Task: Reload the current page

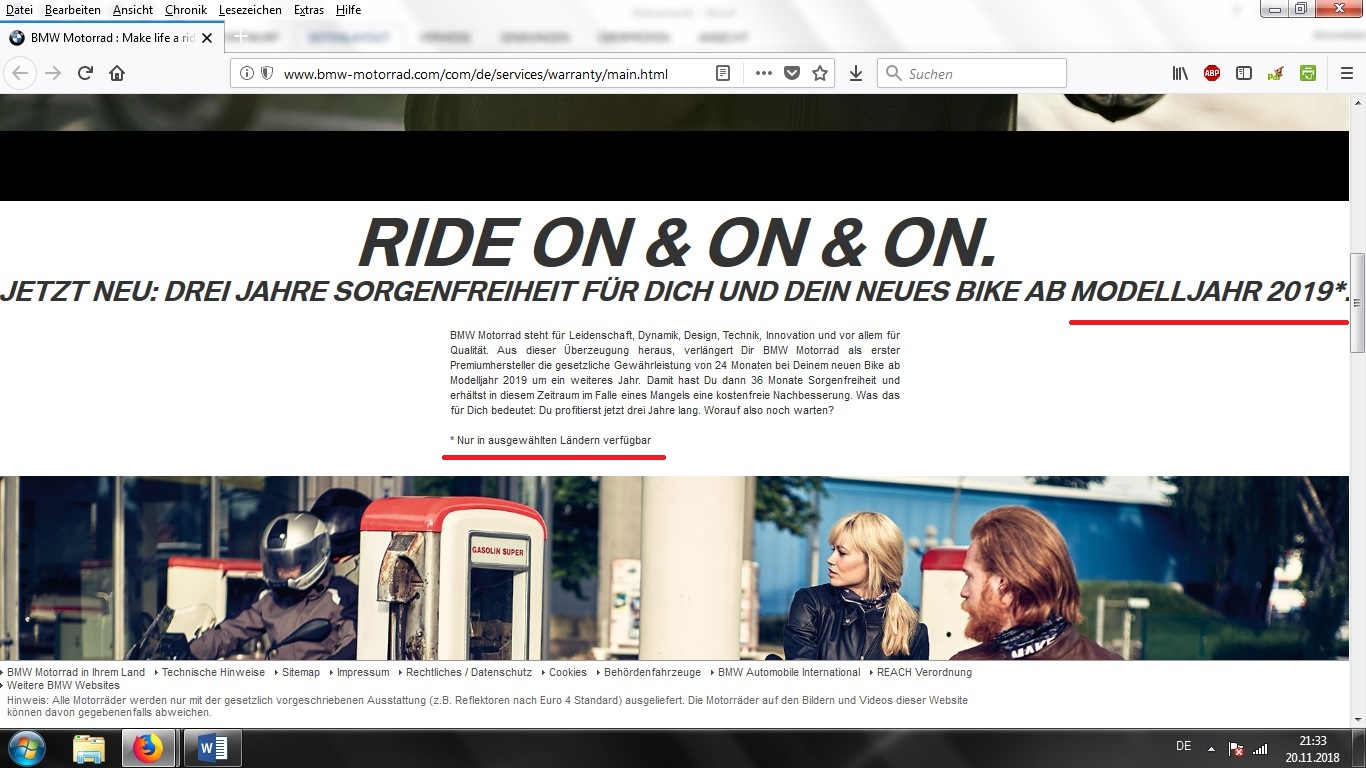Action: (85, 73)
